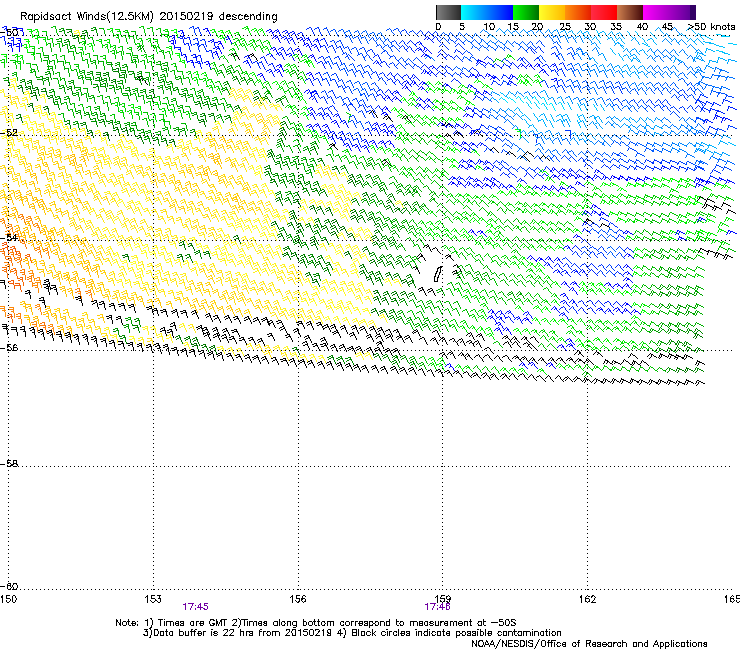Click the gray 0-5 knots legend swatch

click(x=448, y=12)
